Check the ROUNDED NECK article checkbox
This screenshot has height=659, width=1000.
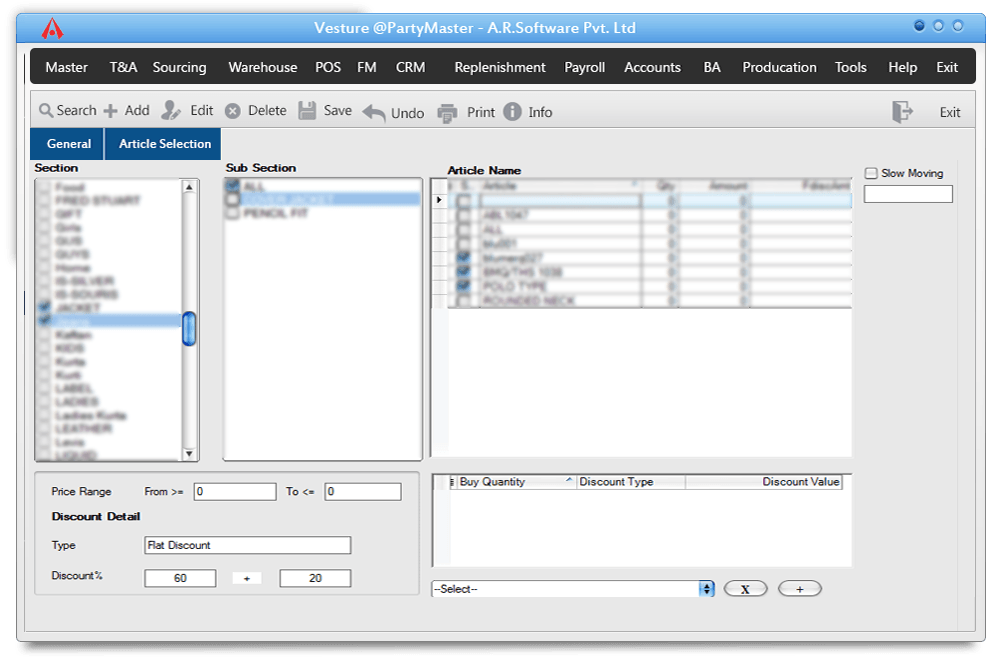click(x=464, y=300)
